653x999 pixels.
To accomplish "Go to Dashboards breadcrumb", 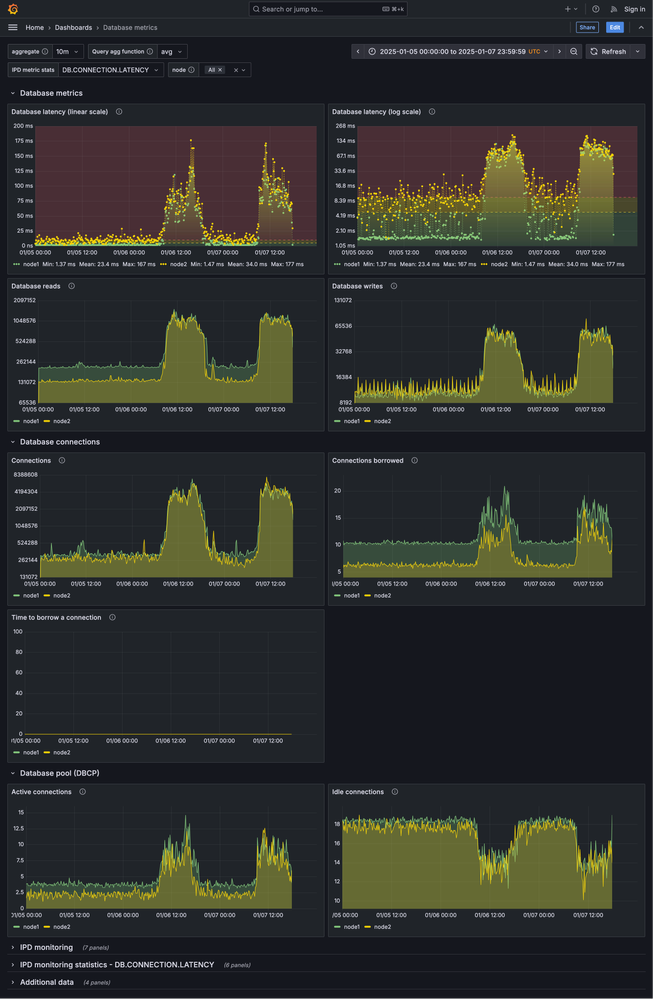I will (x=73, y=27).
